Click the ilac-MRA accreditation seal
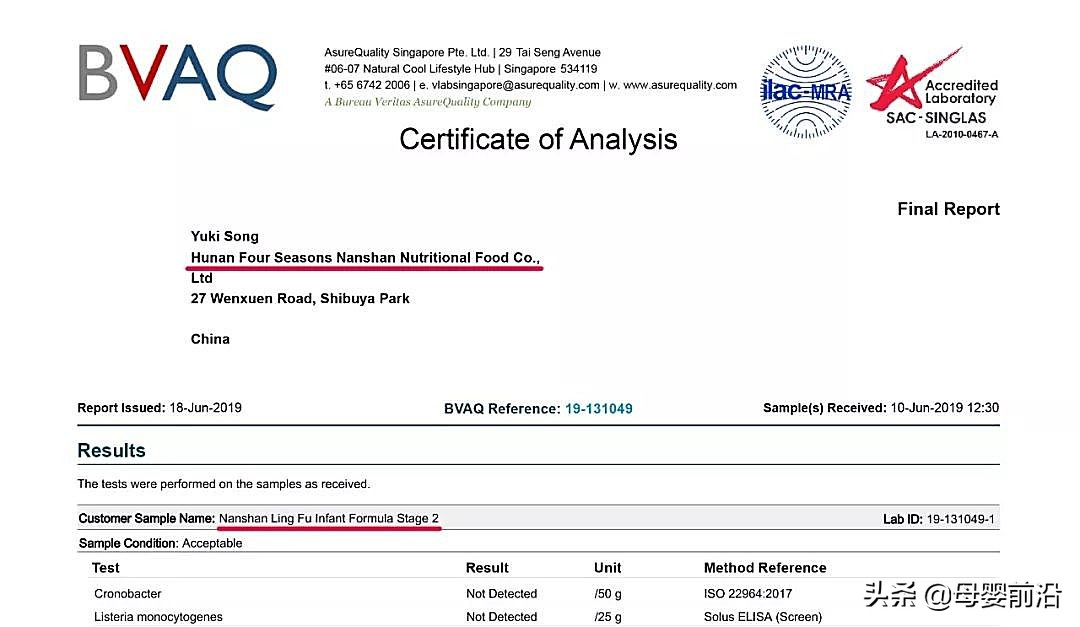This screenshot has width=1080, height=627. tap(805, 92)
